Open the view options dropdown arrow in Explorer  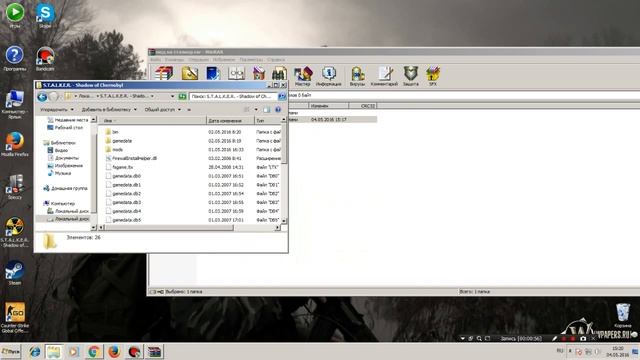pos(256,109)
